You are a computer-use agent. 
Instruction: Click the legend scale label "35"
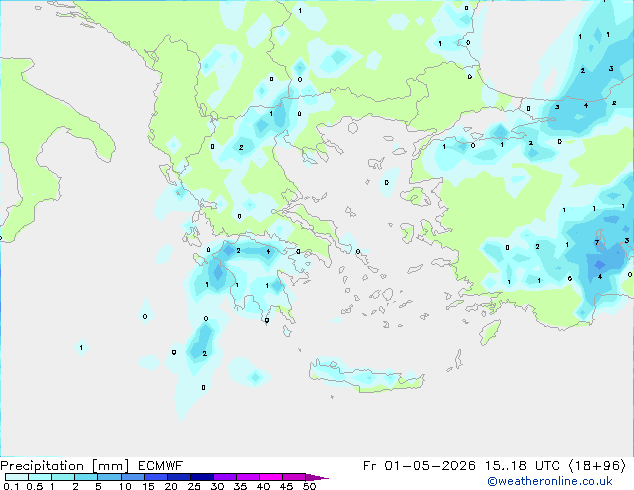pos(240,486)
